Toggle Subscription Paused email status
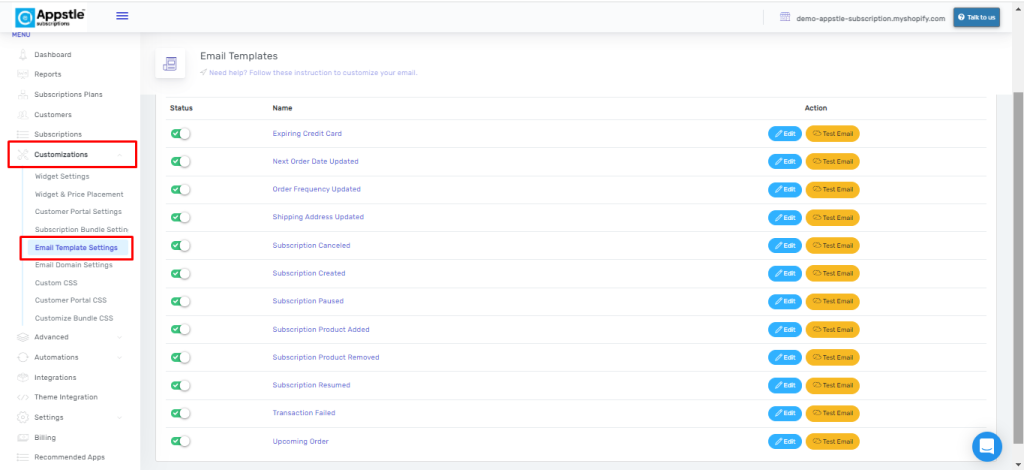This screenshot has width=1024, height=470. click(180, 301)
